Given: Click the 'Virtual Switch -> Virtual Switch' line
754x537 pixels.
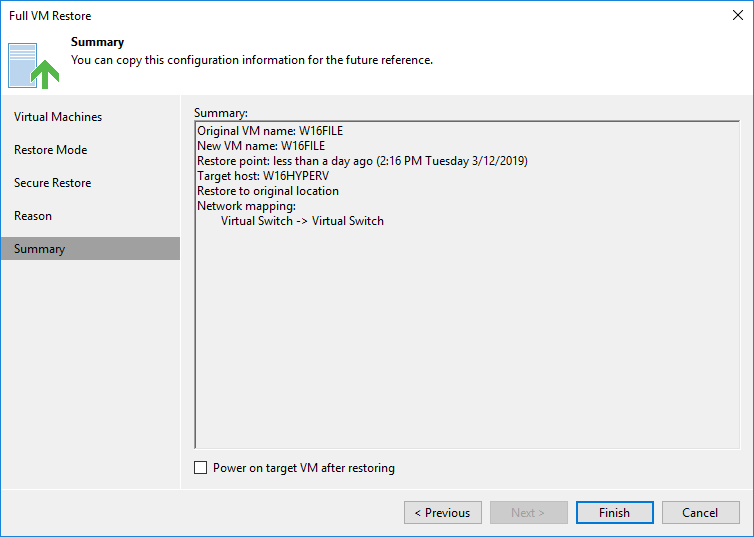Looking at the screenshot, I should 302,221.
